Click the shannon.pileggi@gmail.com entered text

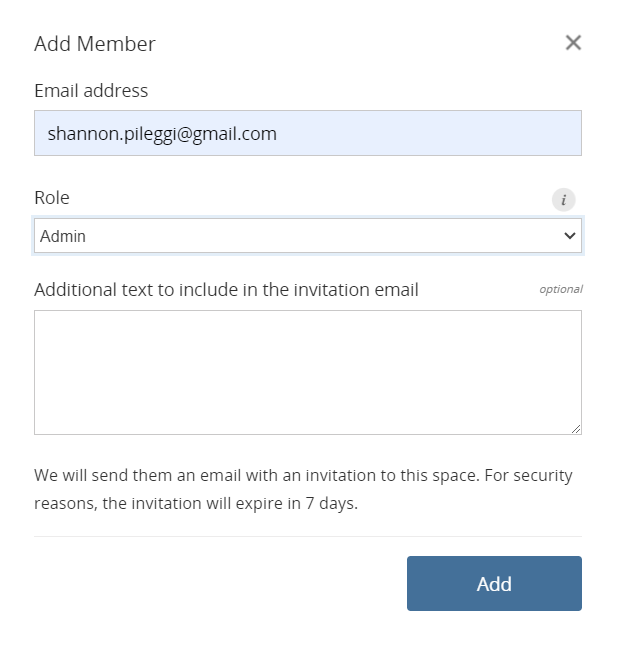click(x=162, y=134)
